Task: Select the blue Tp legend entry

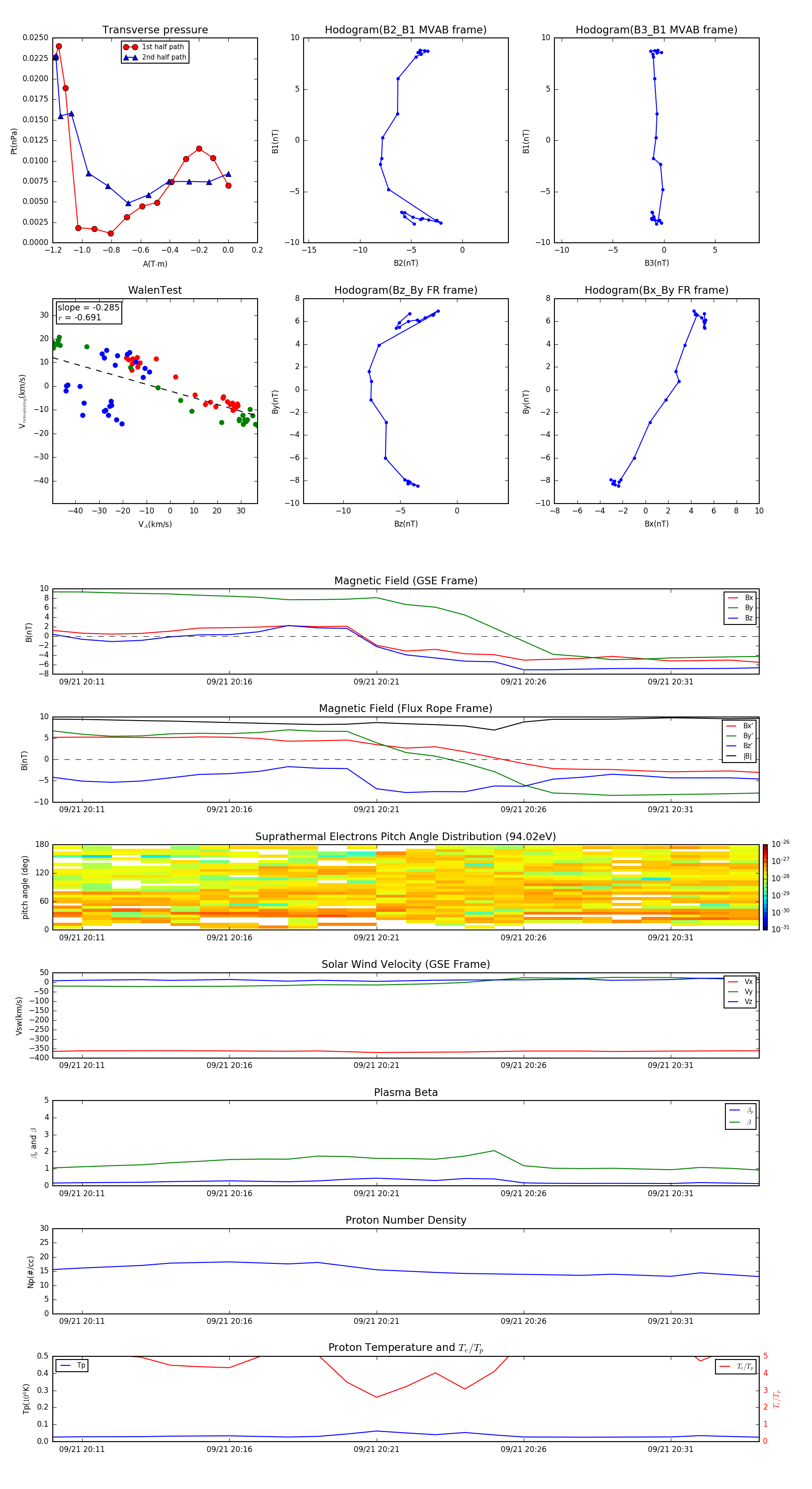Action: click(72, 1366)
